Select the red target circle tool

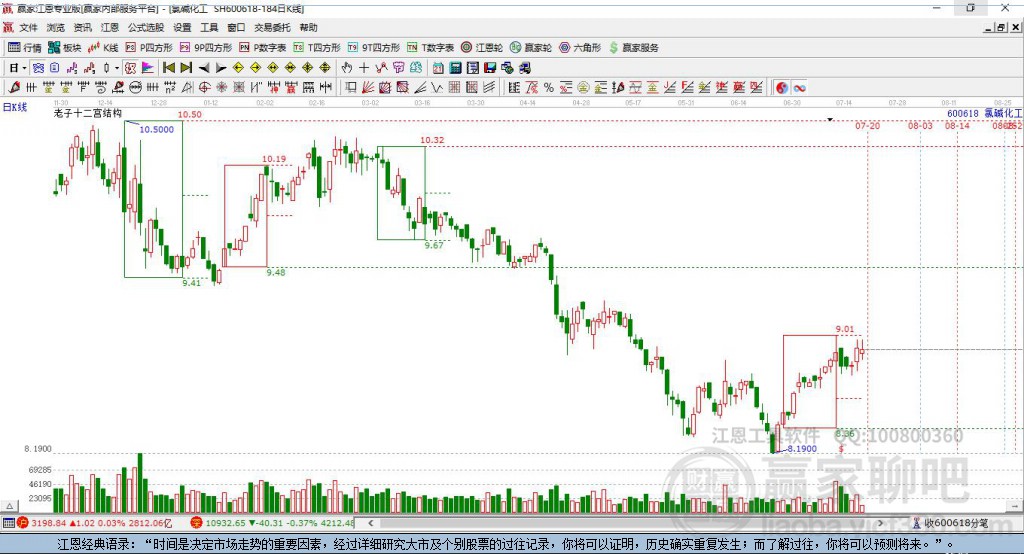(204, 88)
